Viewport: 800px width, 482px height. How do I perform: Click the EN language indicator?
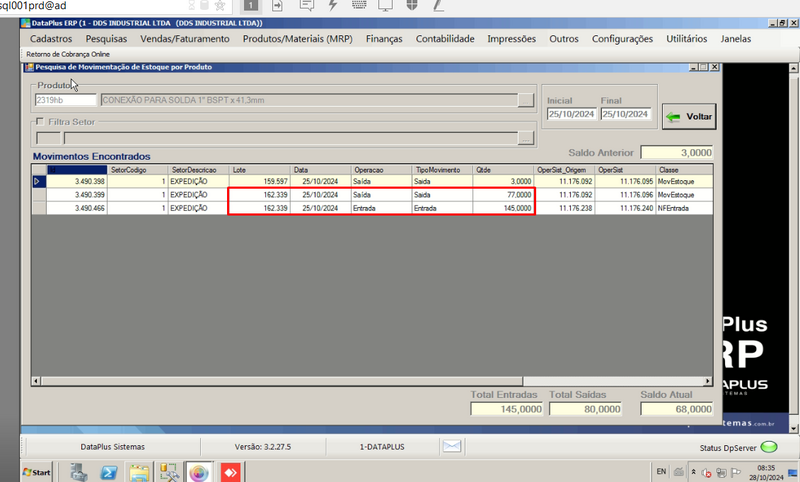661,471
